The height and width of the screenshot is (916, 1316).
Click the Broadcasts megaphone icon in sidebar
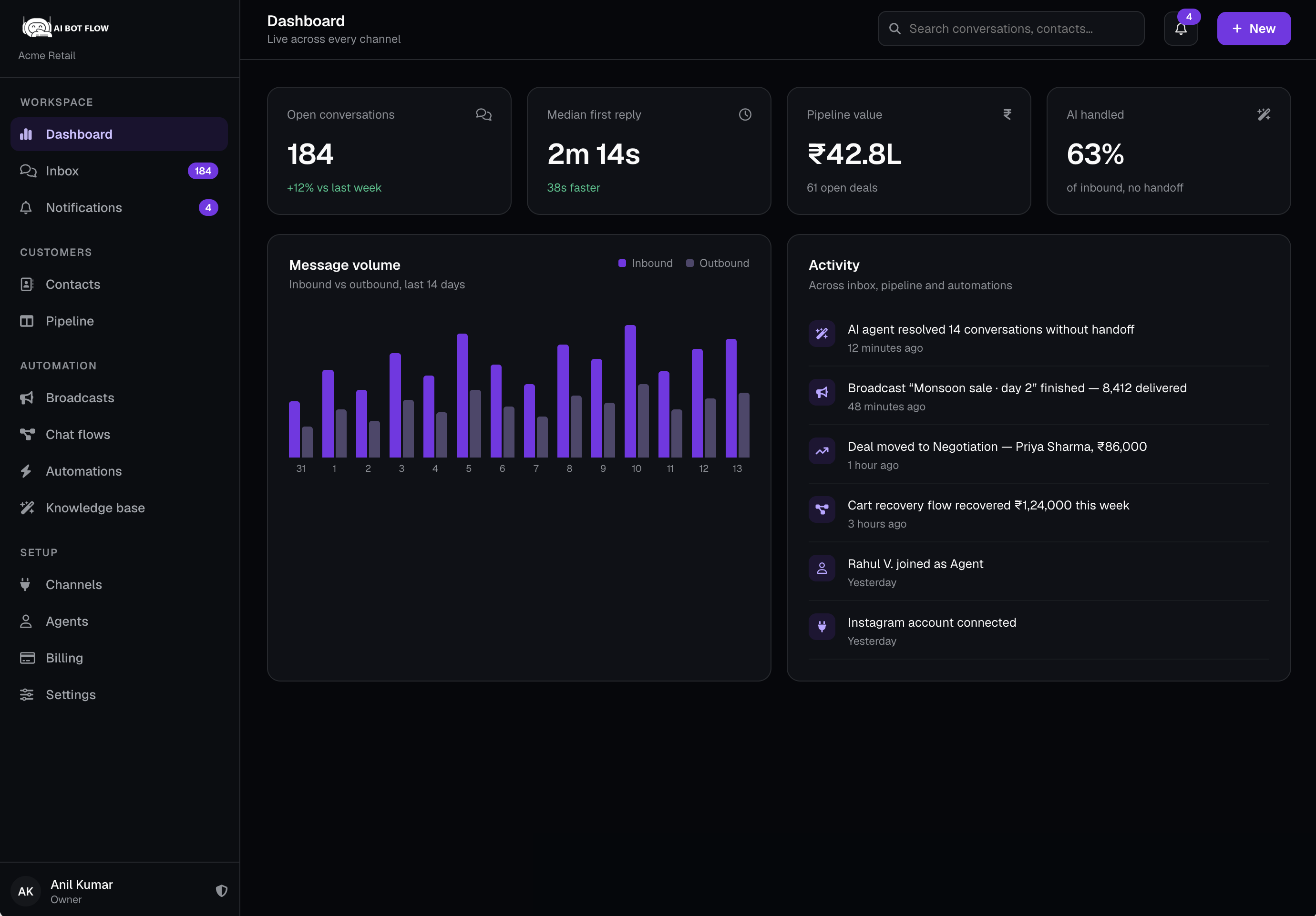(26, 397)
